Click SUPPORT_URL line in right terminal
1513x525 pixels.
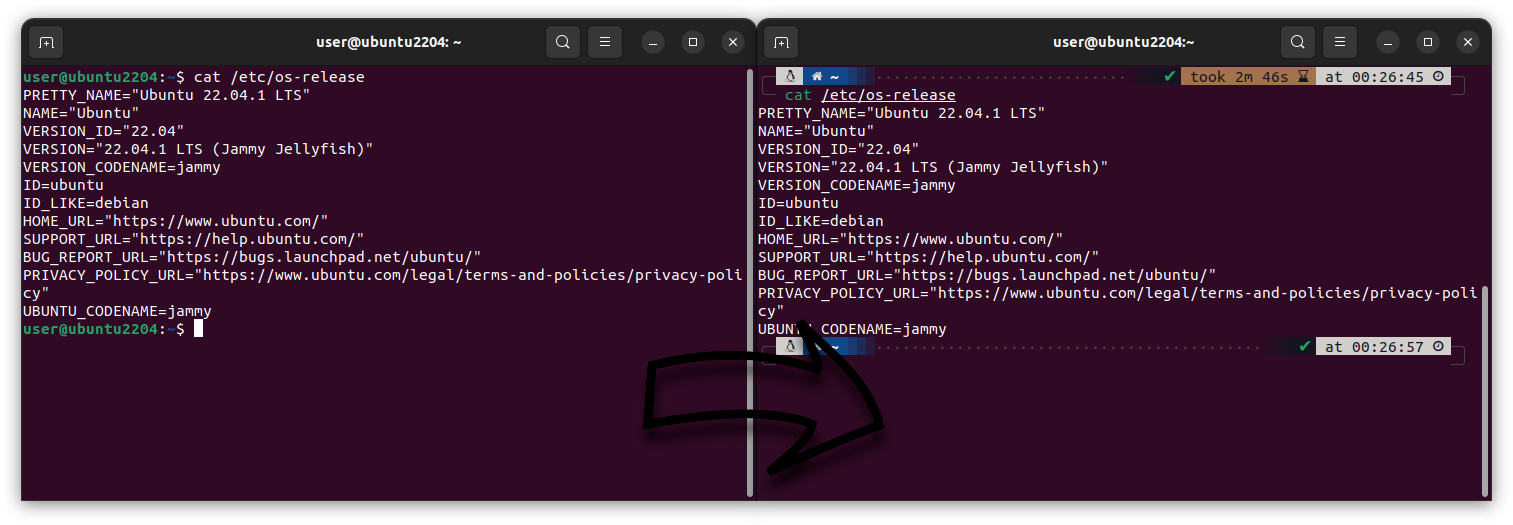pos(929,257)
